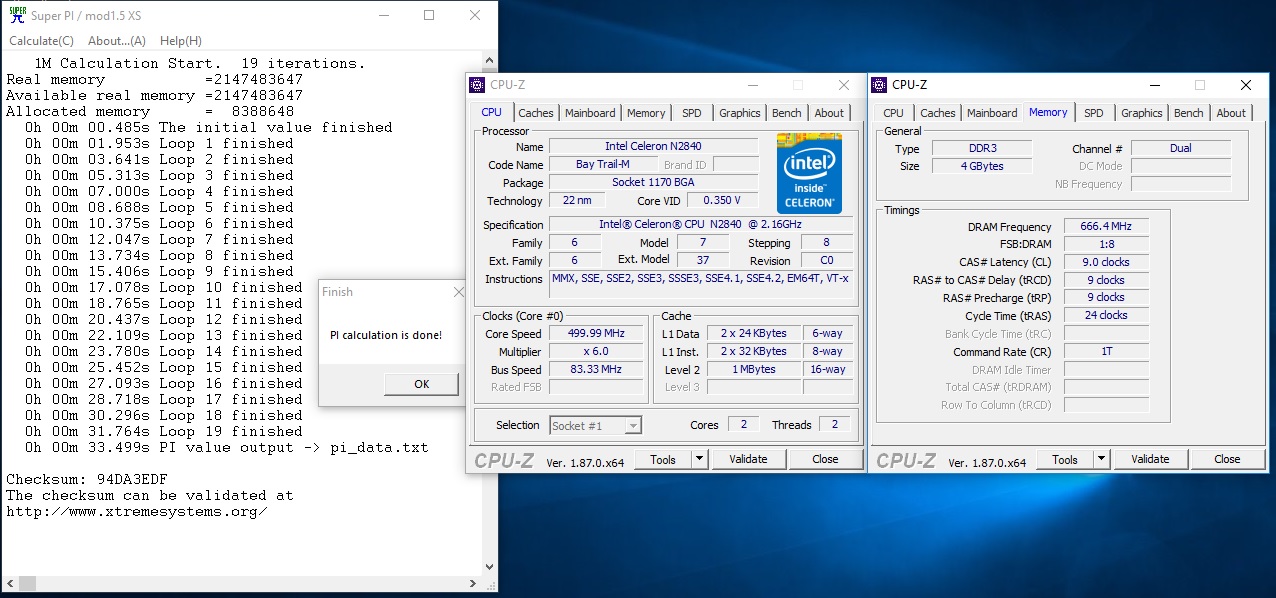Click the Loop 19 finished line
Image resolution: width=1276 pixels, height=598 pixels.
[164, 431]
